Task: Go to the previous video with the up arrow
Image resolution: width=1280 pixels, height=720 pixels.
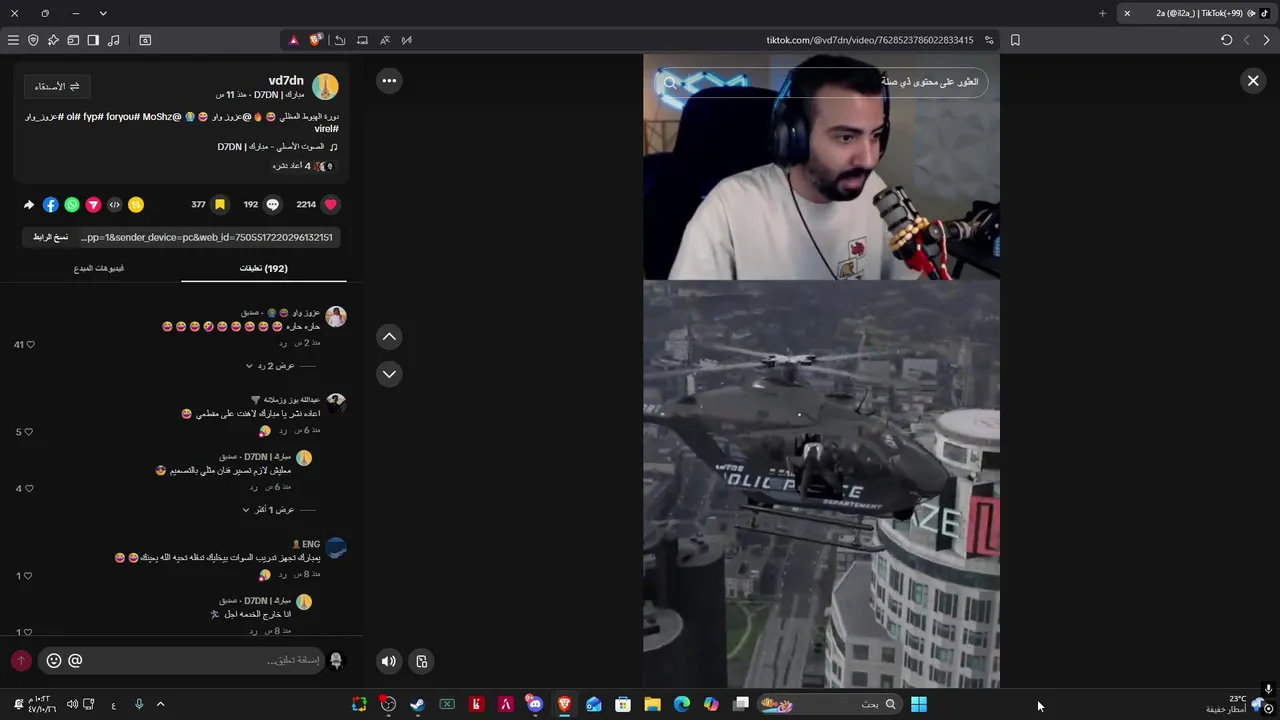Action: [389, 337]
